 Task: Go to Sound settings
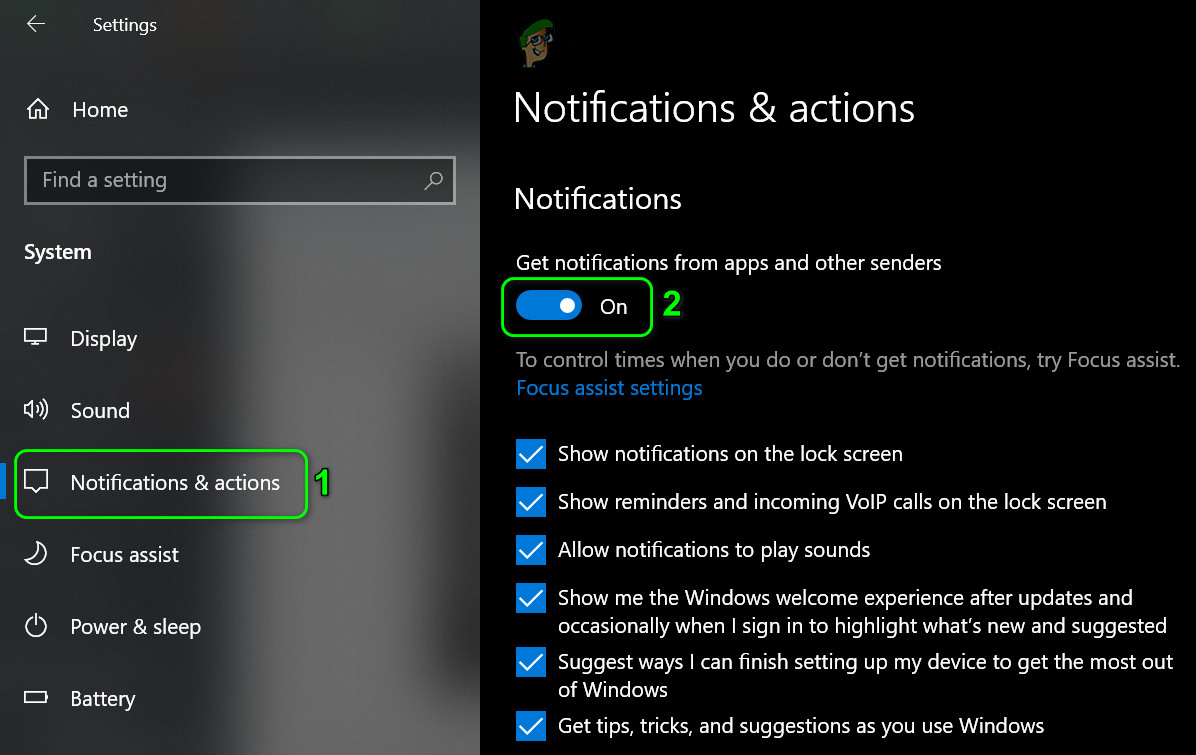click(100, 410)
